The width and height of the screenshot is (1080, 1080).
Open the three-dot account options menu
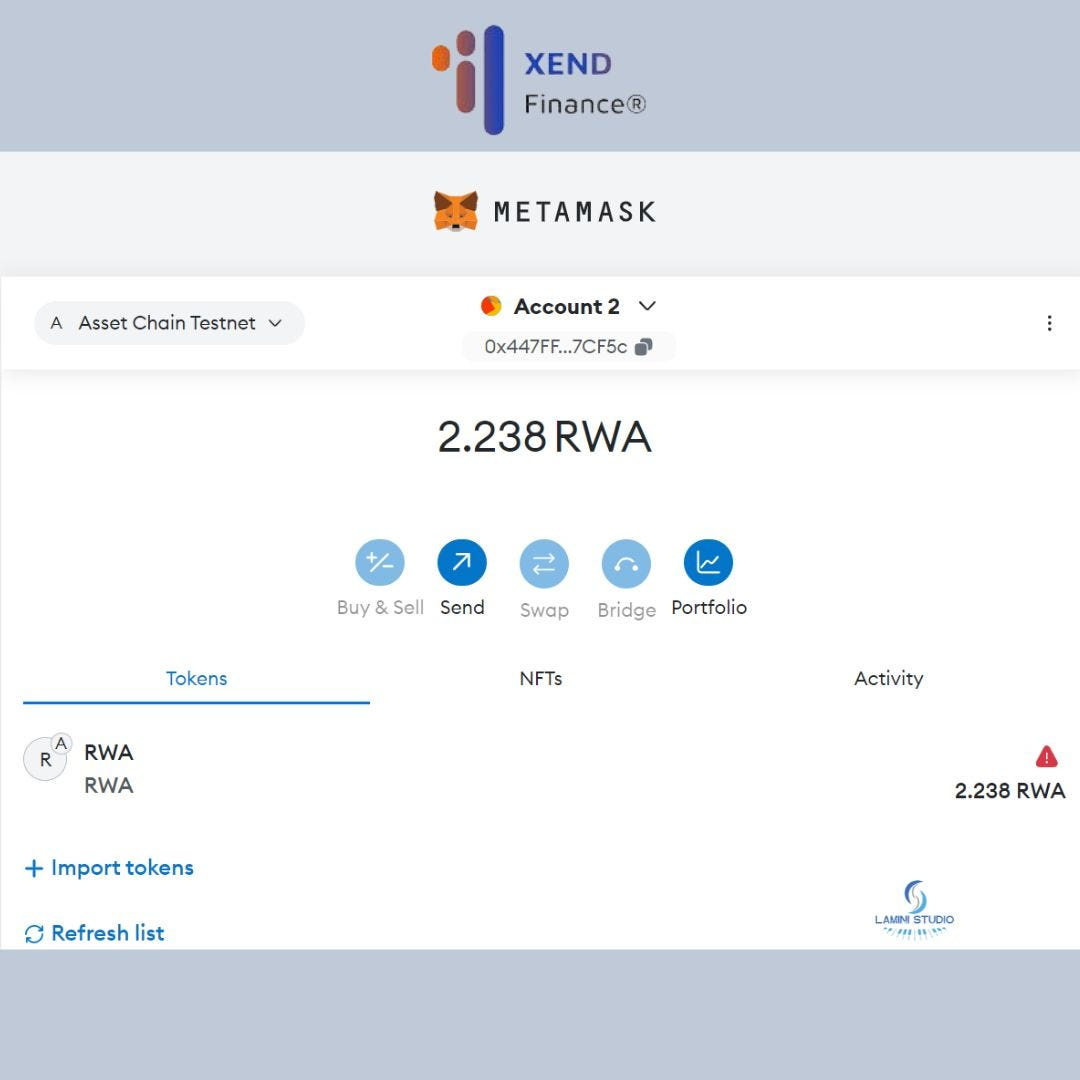[1049, 323]
